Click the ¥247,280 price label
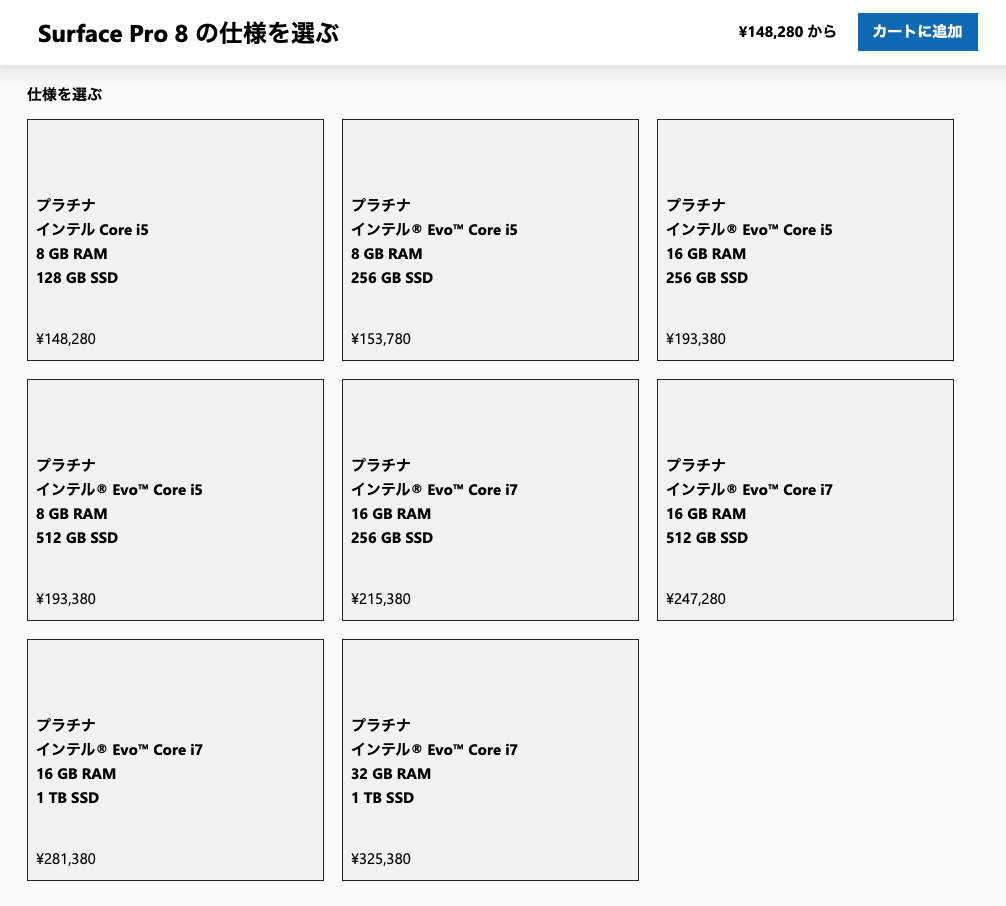 695,599
